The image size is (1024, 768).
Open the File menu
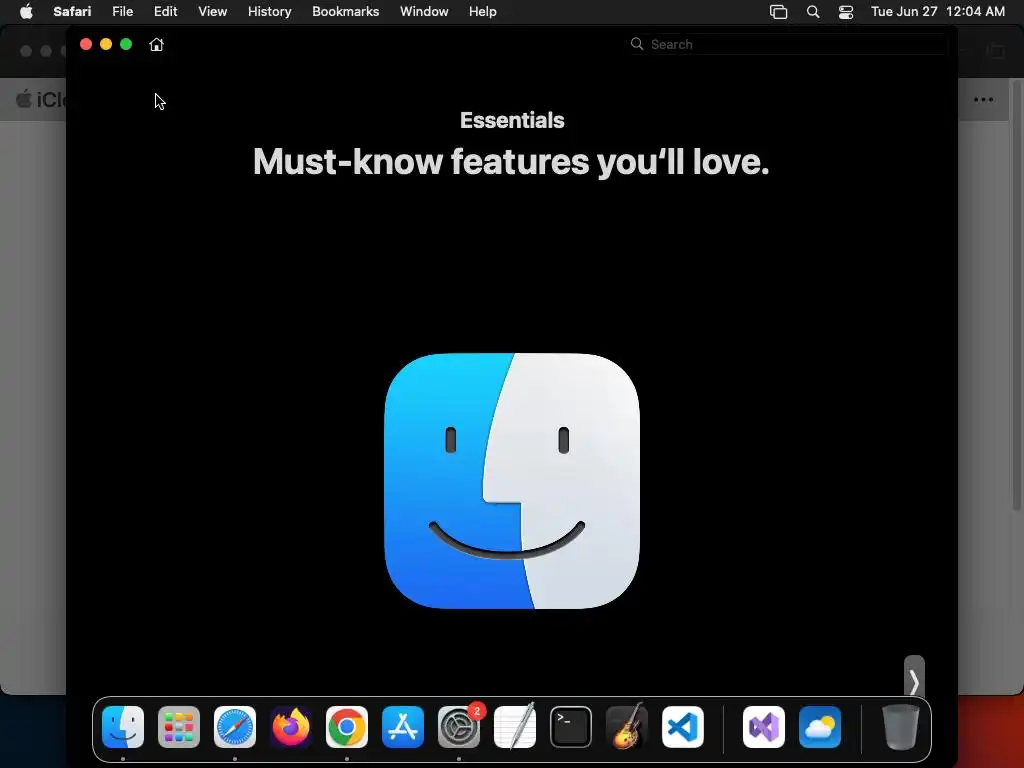[123, 12]
